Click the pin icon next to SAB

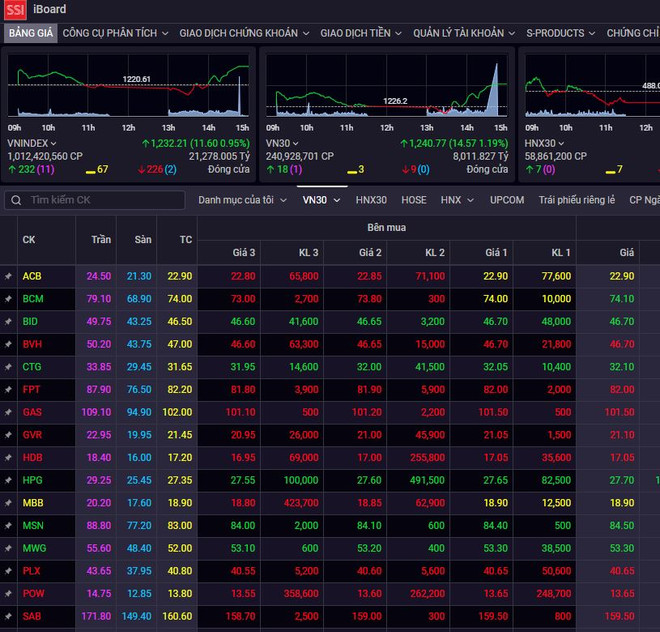(x=8, y=616)
